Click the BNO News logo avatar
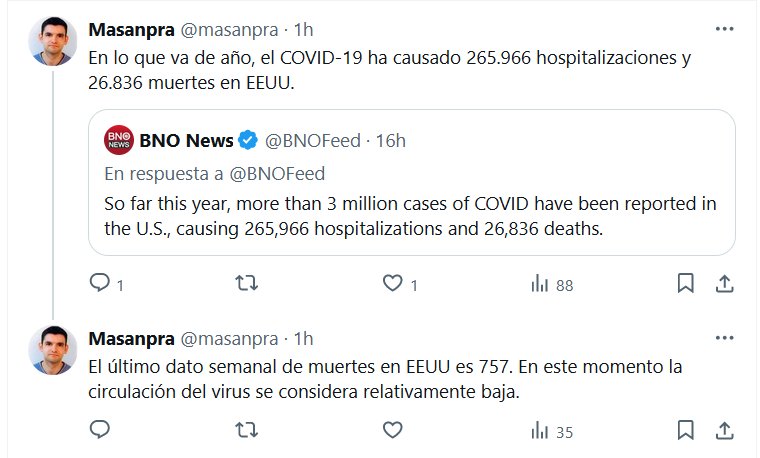The image size is (760, 458). (119, 141)
